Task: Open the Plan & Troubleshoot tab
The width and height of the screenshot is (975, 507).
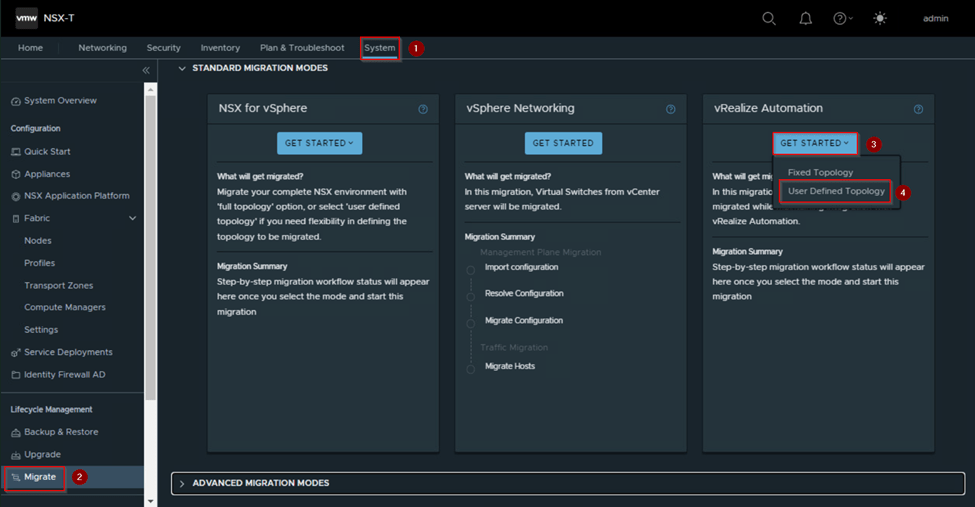Action: [x=302, y=48]
